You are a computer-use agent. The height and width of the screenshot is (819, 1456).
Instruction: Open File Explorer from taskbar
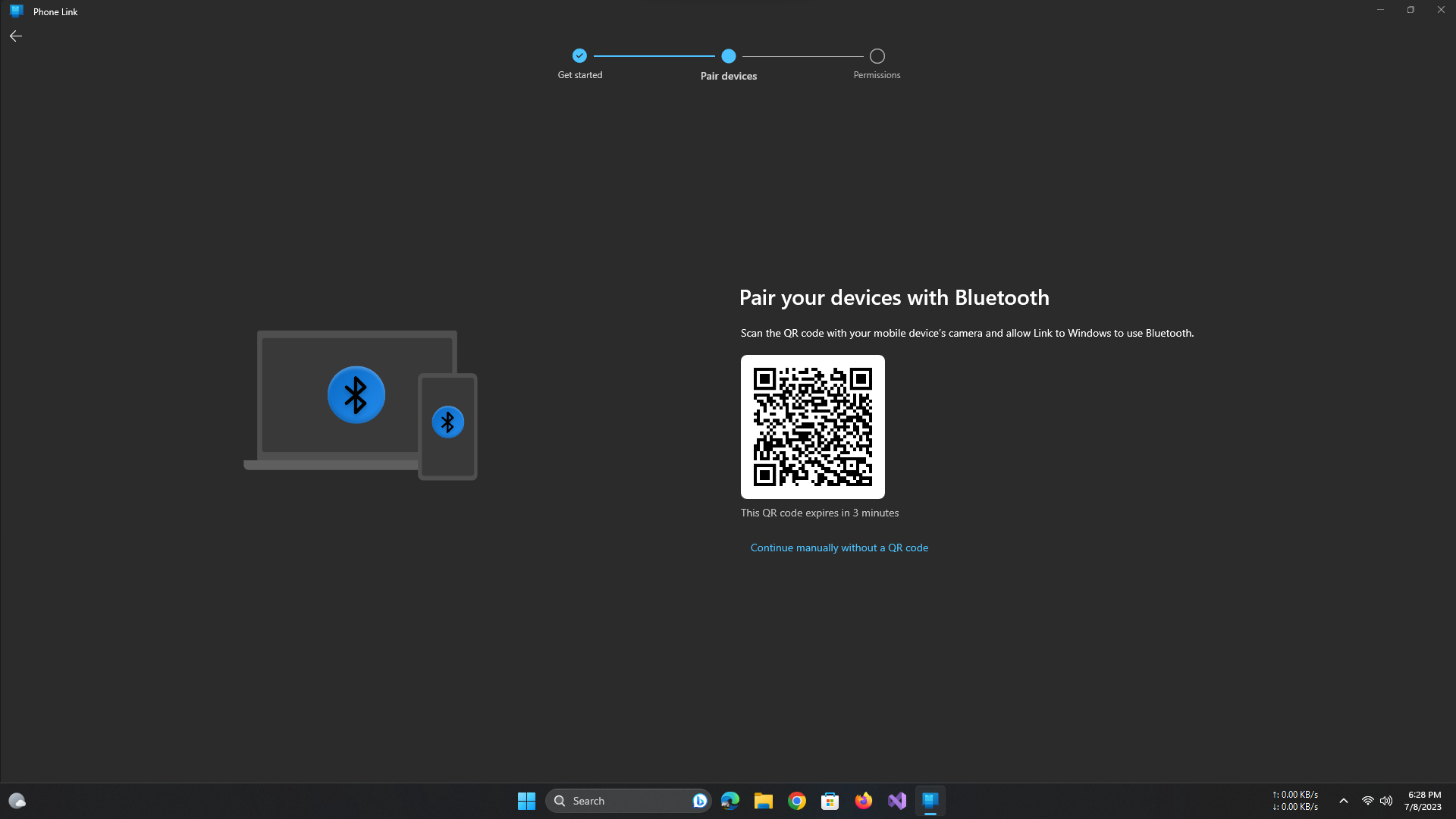click(763, 801)
